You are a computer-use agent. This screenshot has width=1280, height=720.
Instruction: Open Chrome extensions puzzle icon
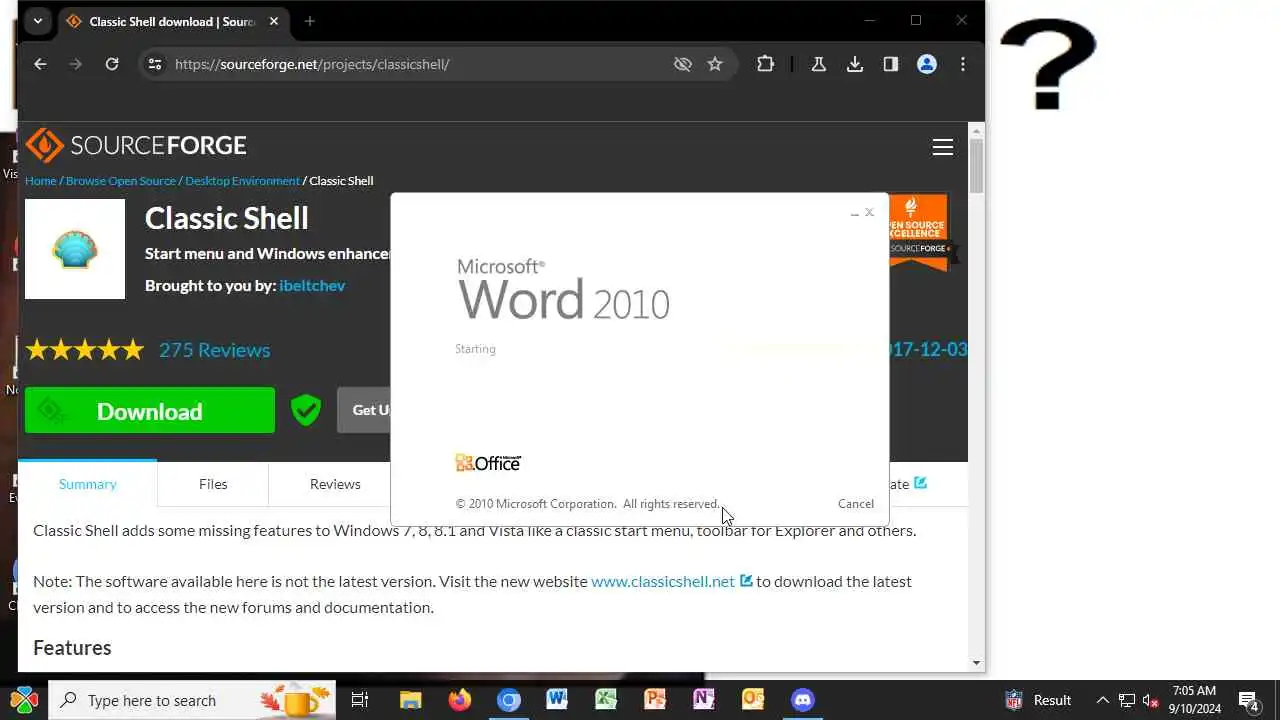tap(765, 64)
